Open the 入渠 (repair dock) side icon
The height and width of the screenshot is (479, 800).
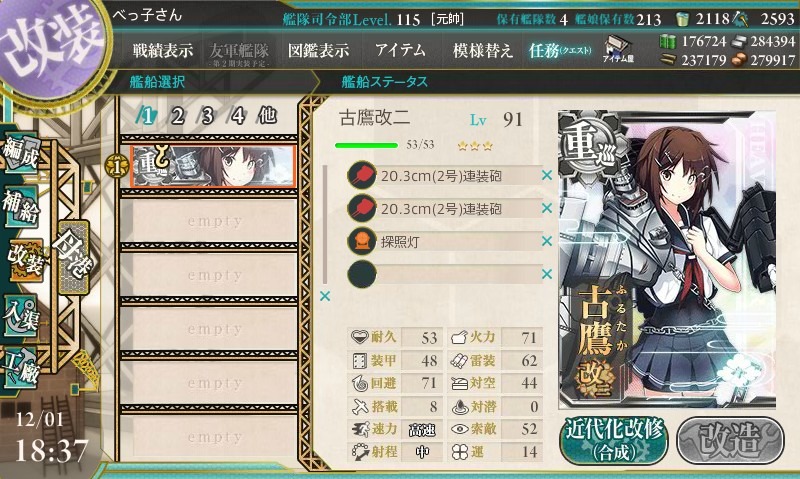click(21, 316)
